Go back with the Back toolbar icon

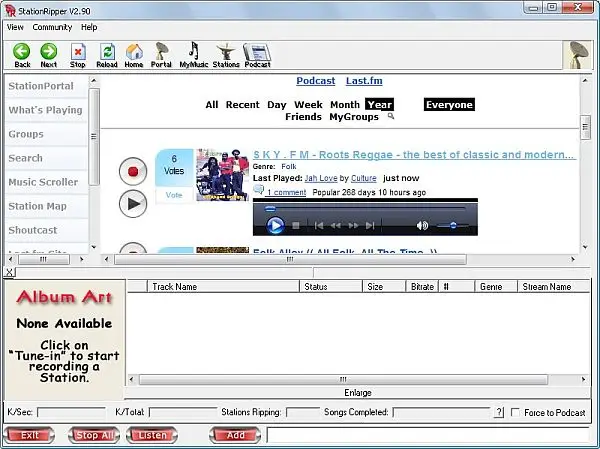tap(22, 55)
